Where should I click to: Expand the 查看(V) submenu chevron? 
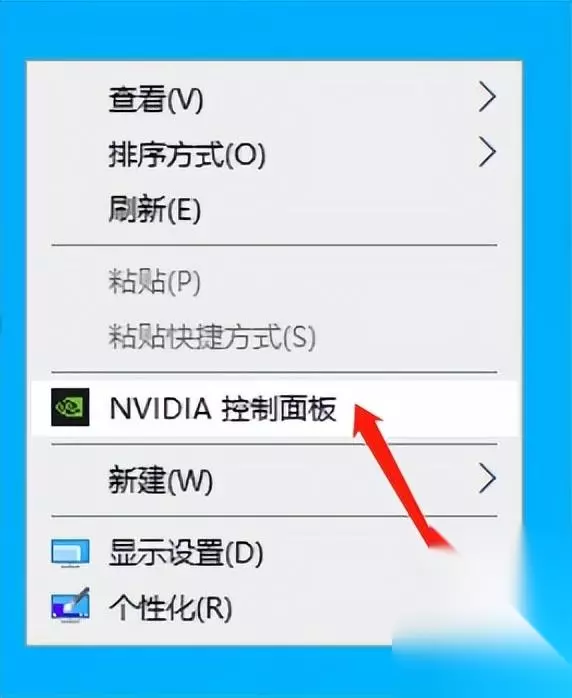click(487, 97)
